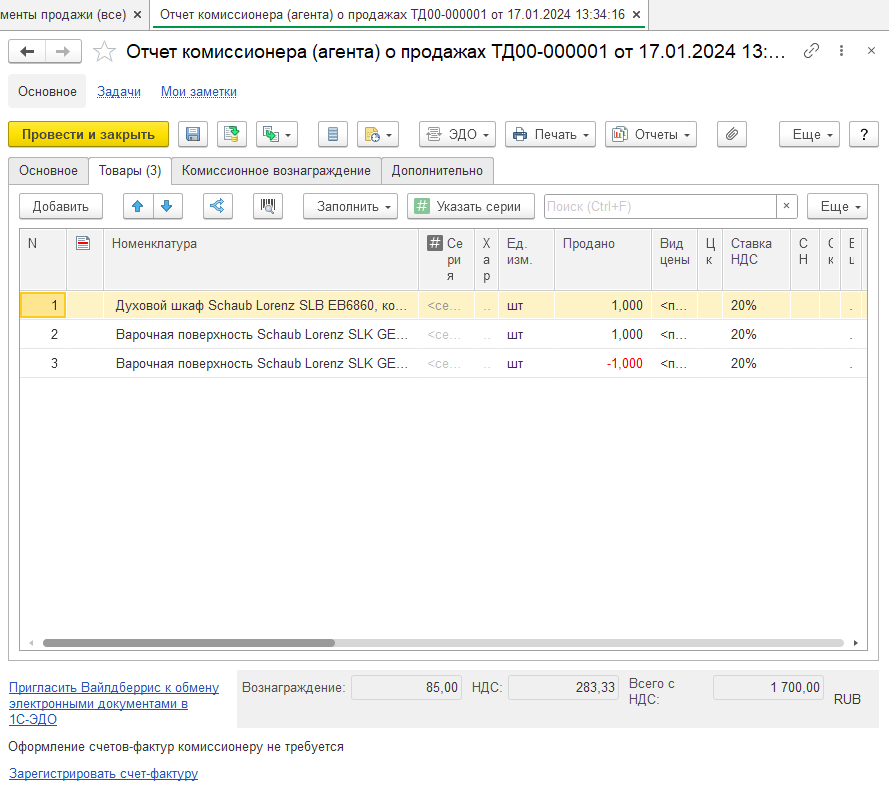Image resolution: width=889 pixels, height=789 pixels.
Task: Select the Основное navigation item
Action: tap(47, 91)
